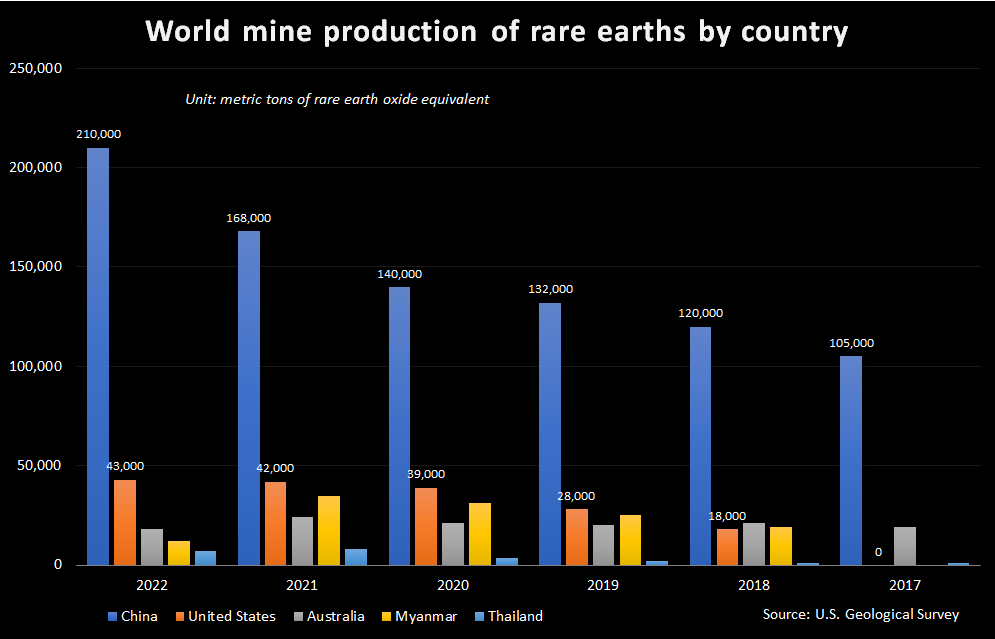This screenshot has width=995, height=639.
Task: Select the 2022 Thailand bar
Action: [x=205, y=558]
